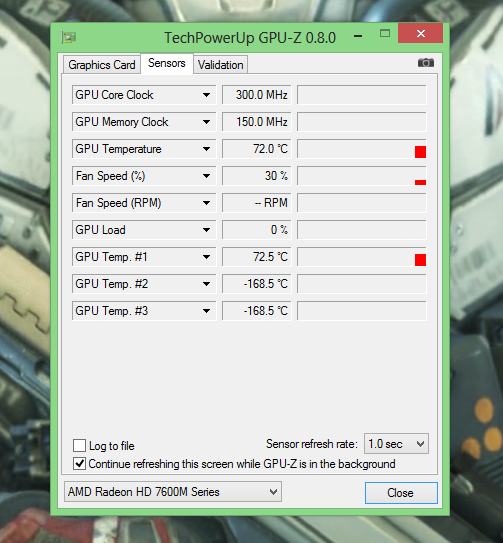This screenshot has width=503, height=543.
Task: Click the GPU Temperature history graph
Action: pos(362,149)
